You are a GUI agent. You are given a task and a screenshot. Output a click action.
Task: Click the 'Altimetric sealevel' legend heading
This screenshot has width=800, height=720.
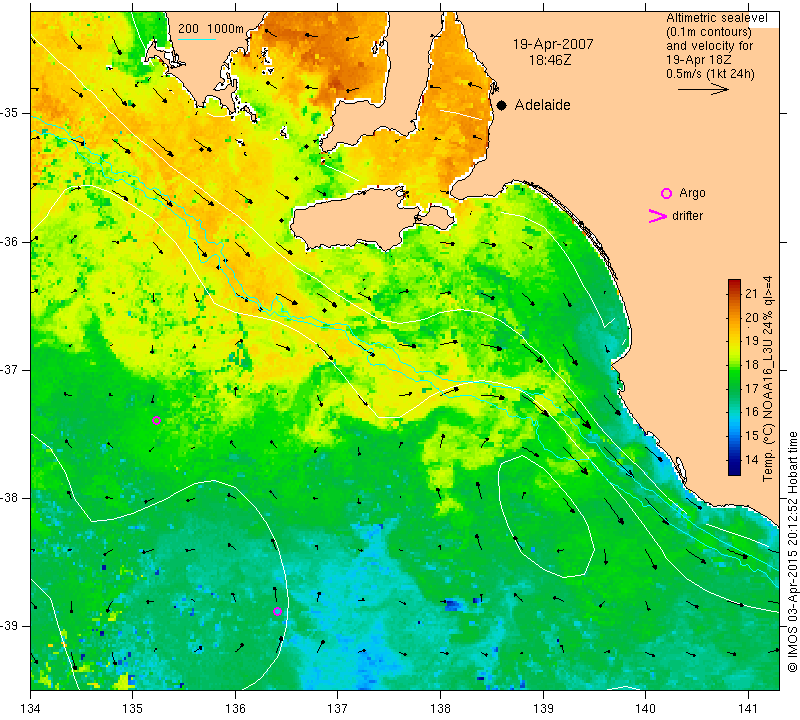[716, 18]
